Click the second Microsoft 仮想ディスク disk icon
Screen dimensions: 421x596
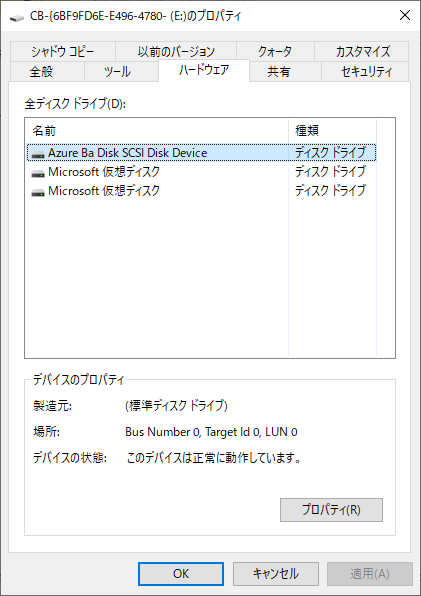[x=38, y=192]
